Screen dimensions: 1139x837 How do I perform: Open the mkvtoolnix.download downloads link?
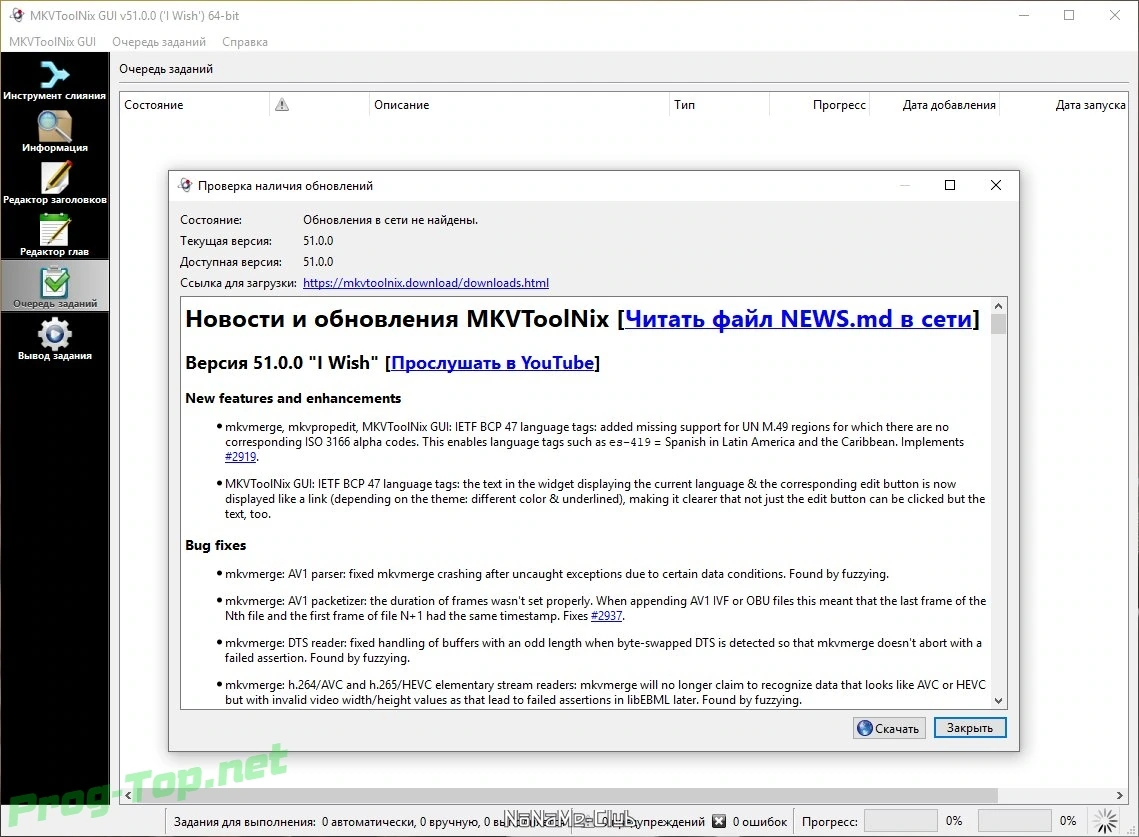(x=426, y=283)
